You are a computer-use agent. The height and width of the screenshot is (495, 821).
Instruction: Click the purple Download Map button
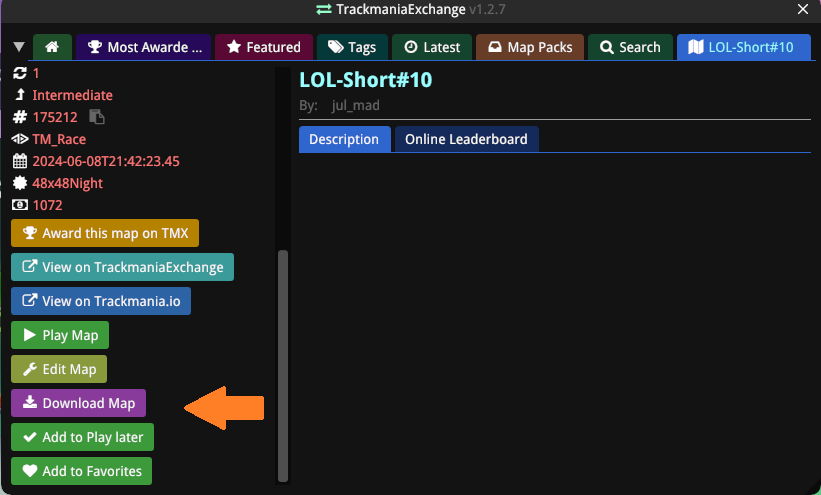point(79,403)
